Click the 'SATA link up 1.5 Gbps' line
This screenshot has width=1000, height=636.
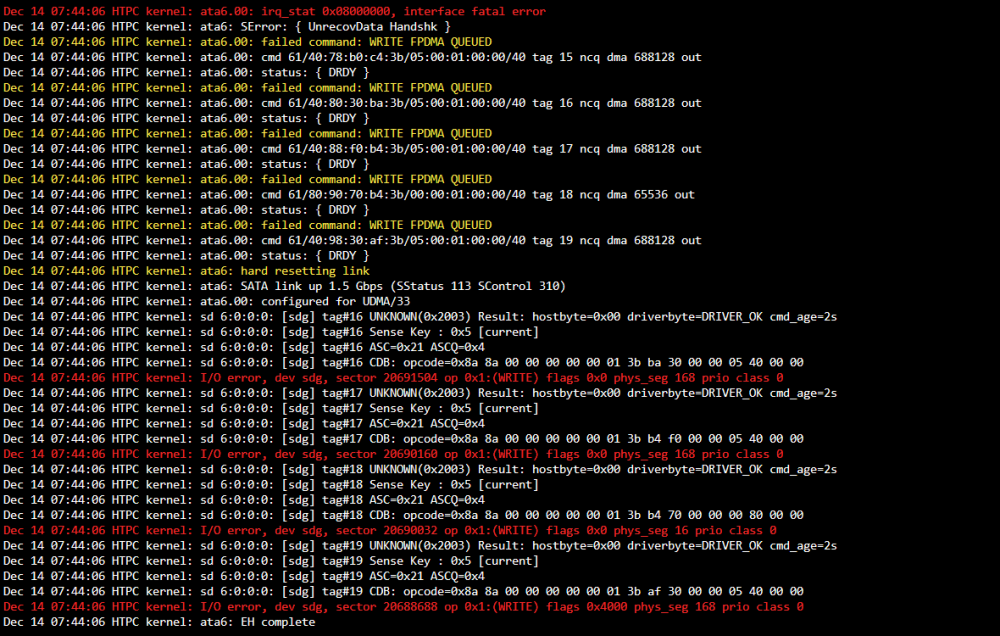click(x=284, y=286)
